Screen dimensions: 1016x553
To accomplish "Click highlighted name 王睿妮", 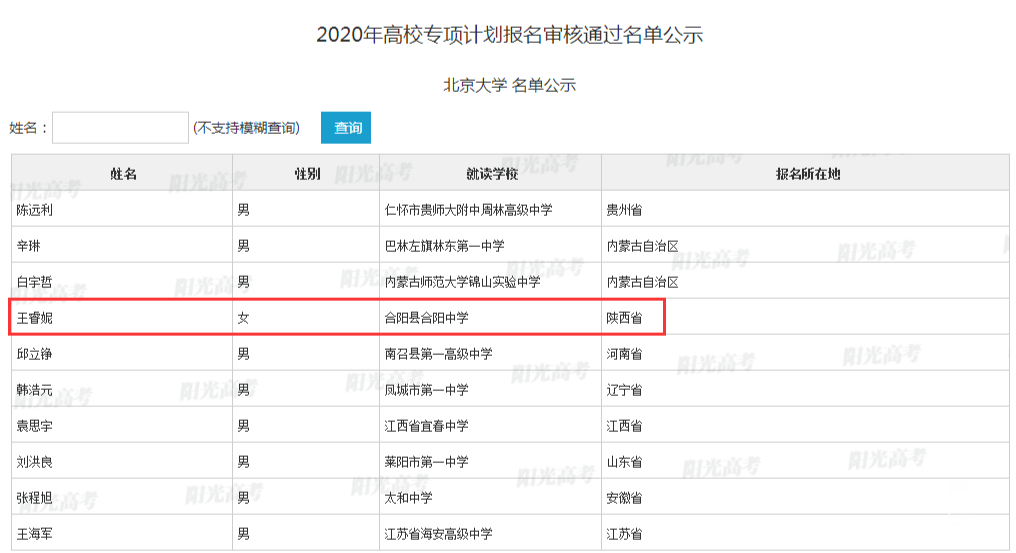I will point(35,318).
